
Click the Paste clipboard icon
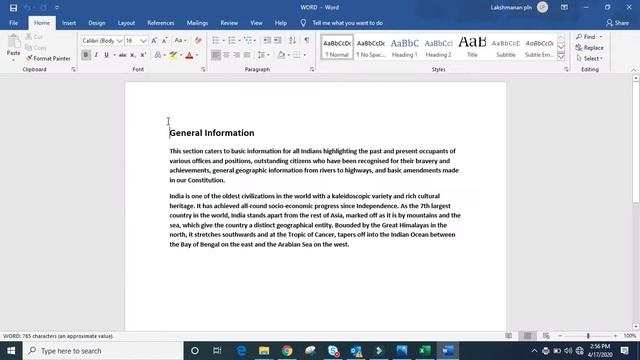[13, 42]
